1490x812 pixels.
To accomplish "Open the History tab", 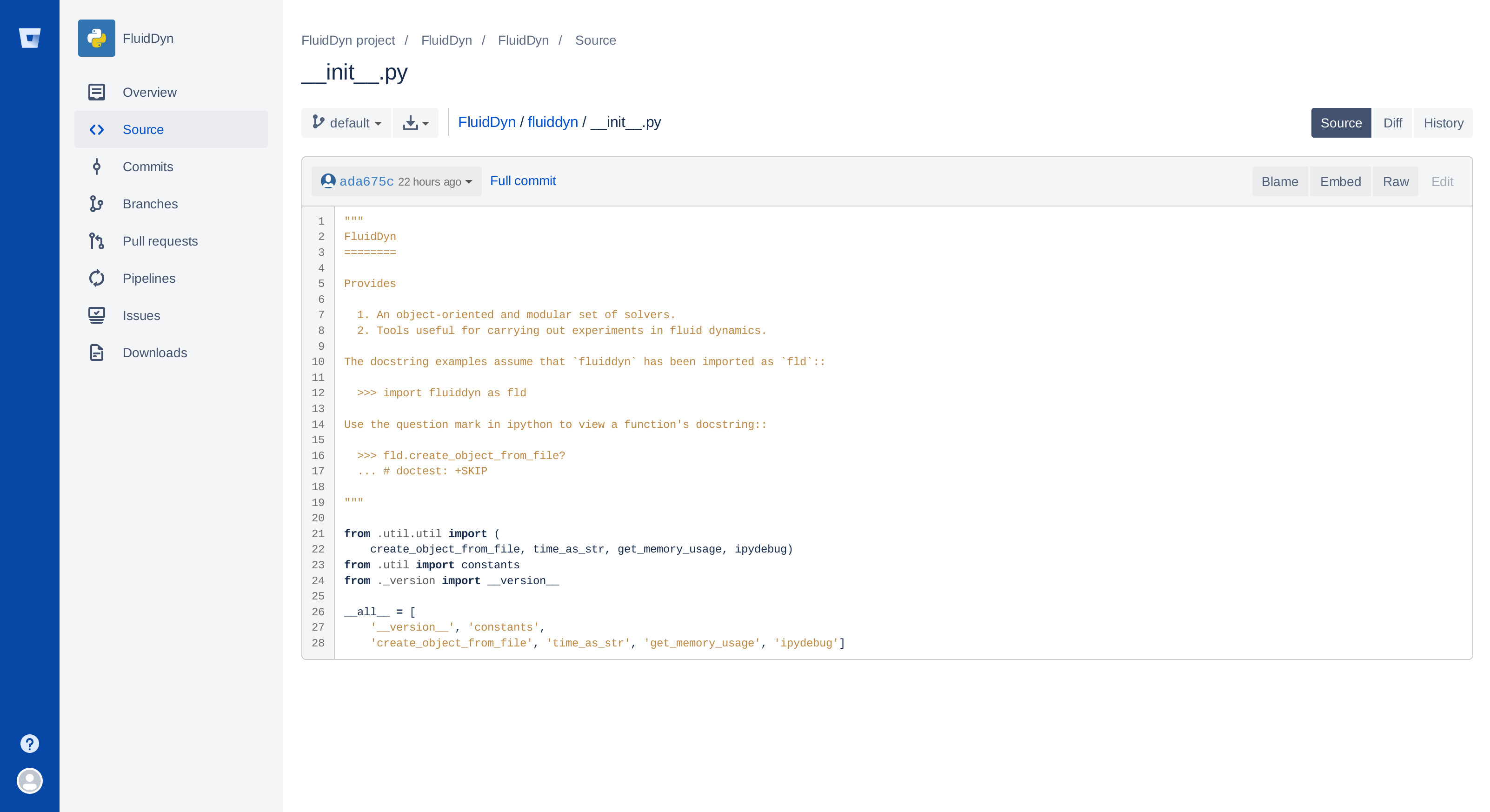I will [1443, 123].
